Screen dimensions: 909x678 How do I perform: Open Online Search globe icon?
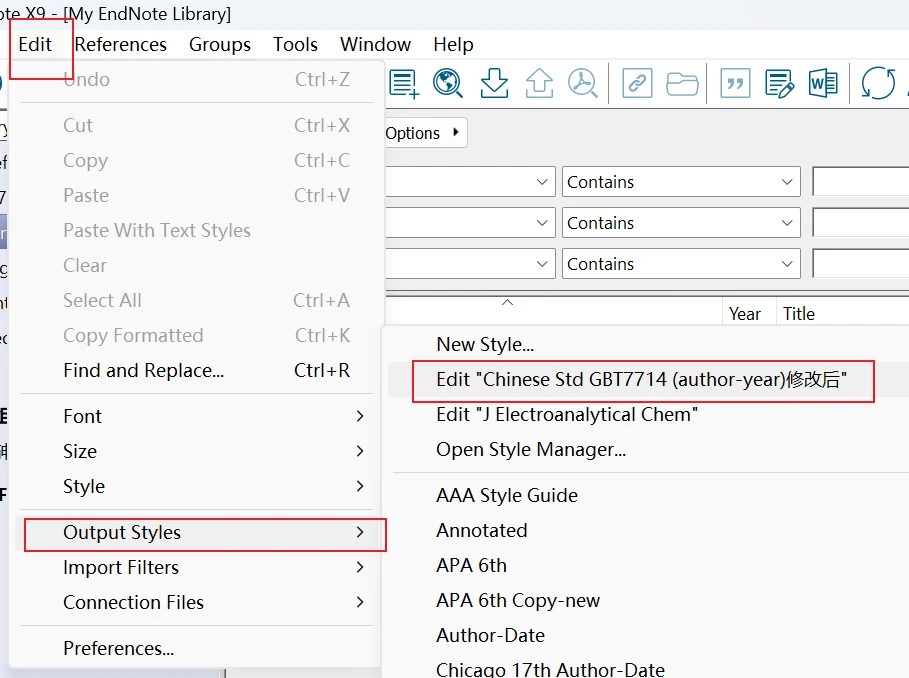(448, 83)
